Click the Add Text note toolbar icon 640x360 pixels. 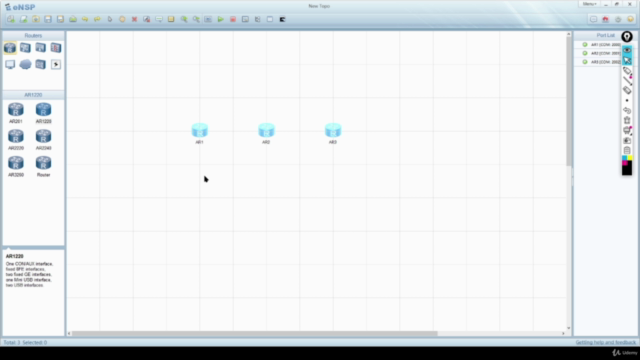[x=159, y=19]
